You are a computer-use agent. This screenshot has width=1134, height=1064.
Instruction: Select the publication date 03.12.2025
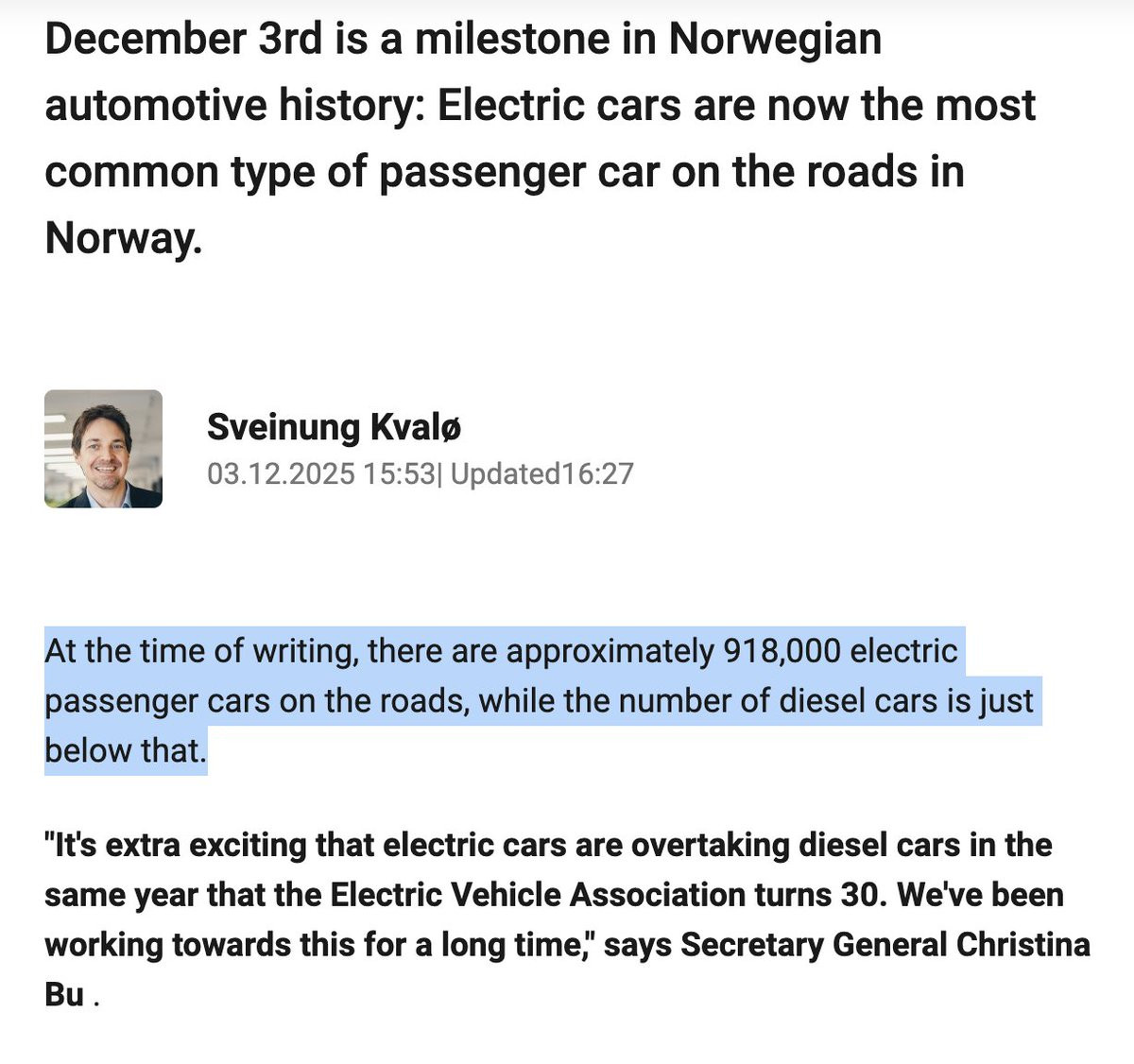tap(281, 473)
